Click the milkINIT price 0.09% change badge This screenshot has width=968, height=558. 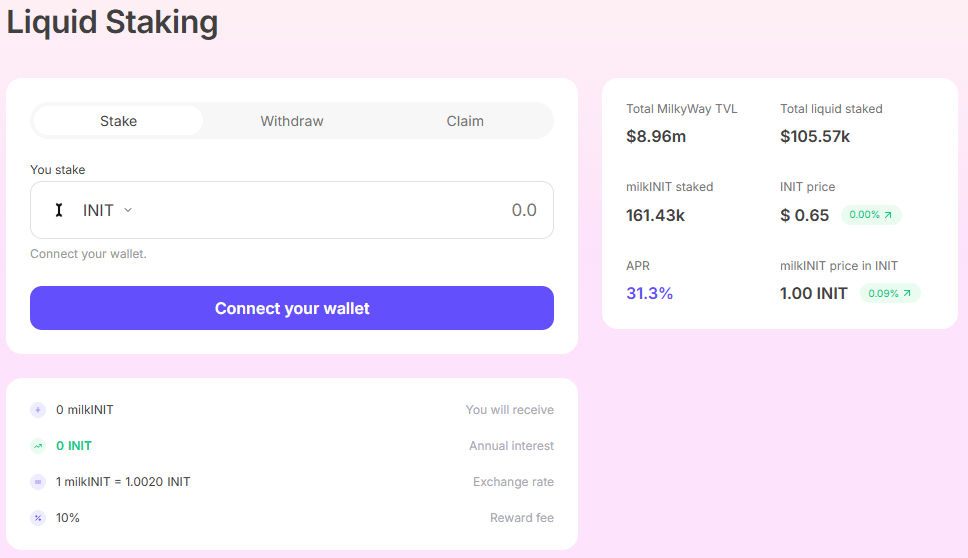point(890,293)
